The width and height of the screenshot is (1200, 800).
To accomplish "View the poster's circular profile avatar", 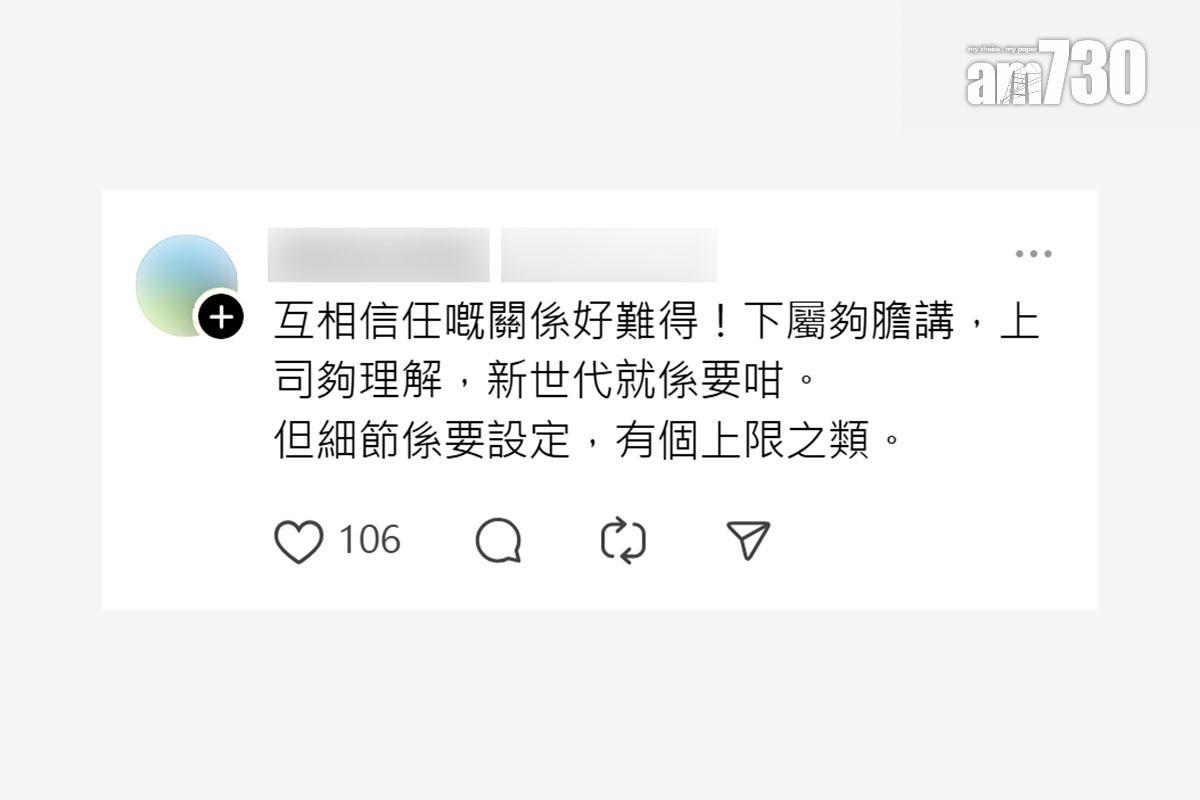I will point(186,285).
